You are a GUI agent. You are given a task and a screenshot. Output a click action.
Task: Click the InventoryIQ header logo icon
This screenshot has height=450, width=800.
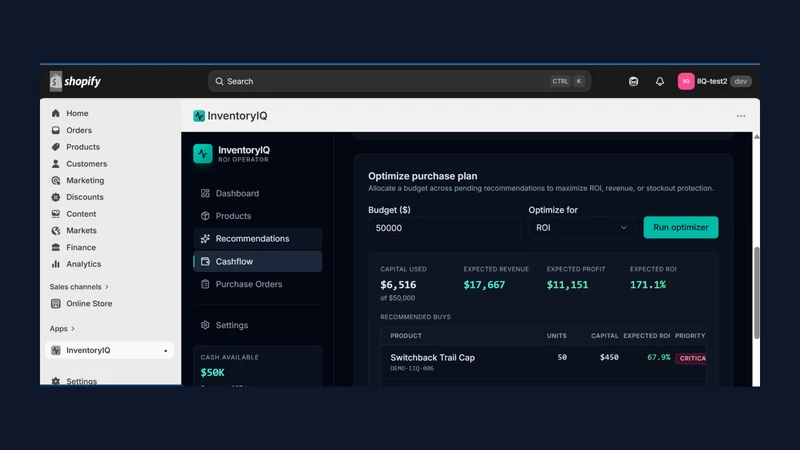click(199, 116)
